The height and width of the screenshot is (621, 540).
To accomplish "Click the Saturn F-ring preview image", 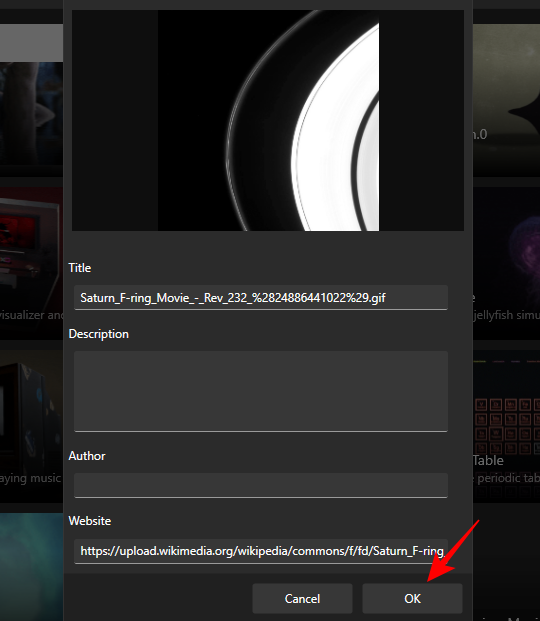I will (268, 120).
